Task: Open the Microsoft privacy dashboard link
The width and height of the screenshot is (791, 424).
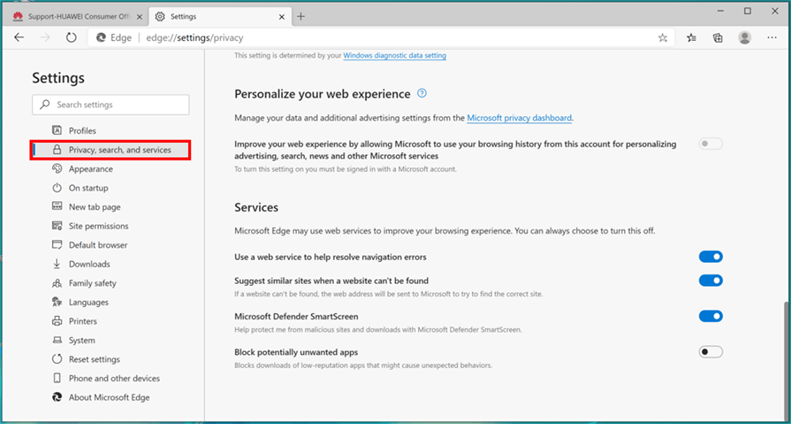Action: 519,118
